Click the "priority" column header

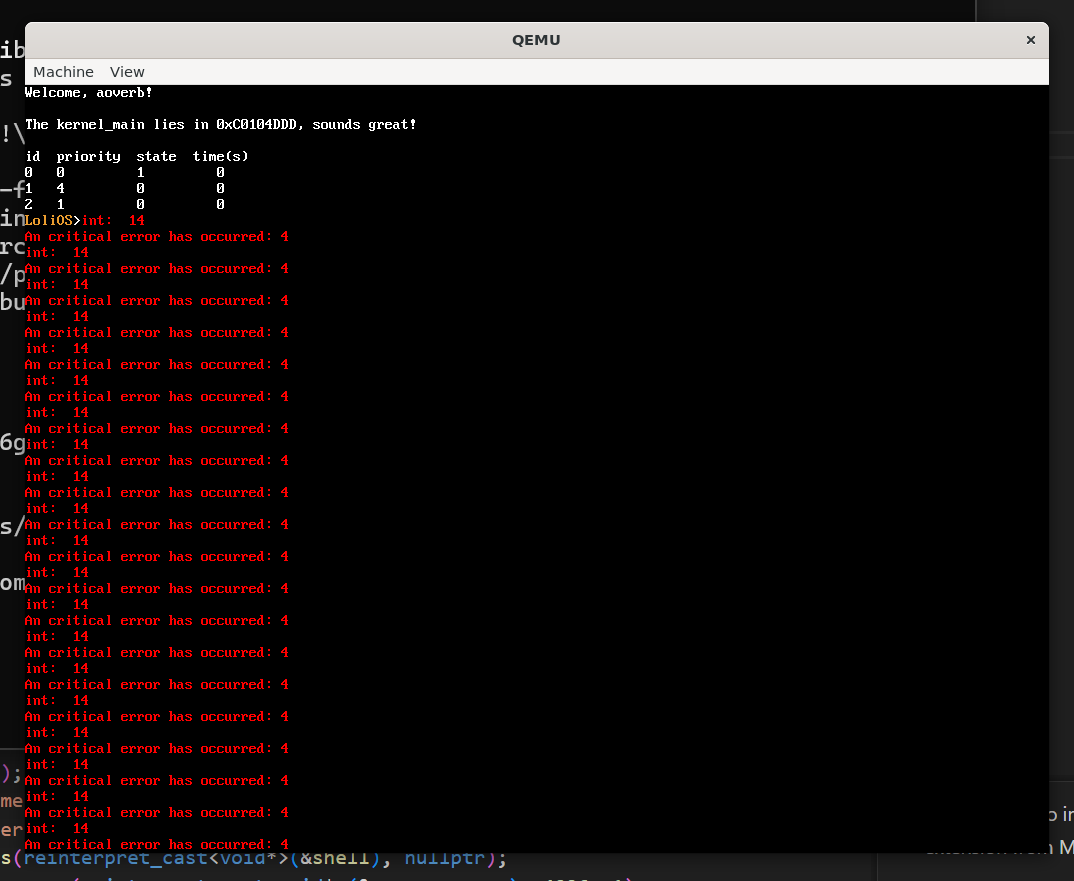[x=88, y=157]
